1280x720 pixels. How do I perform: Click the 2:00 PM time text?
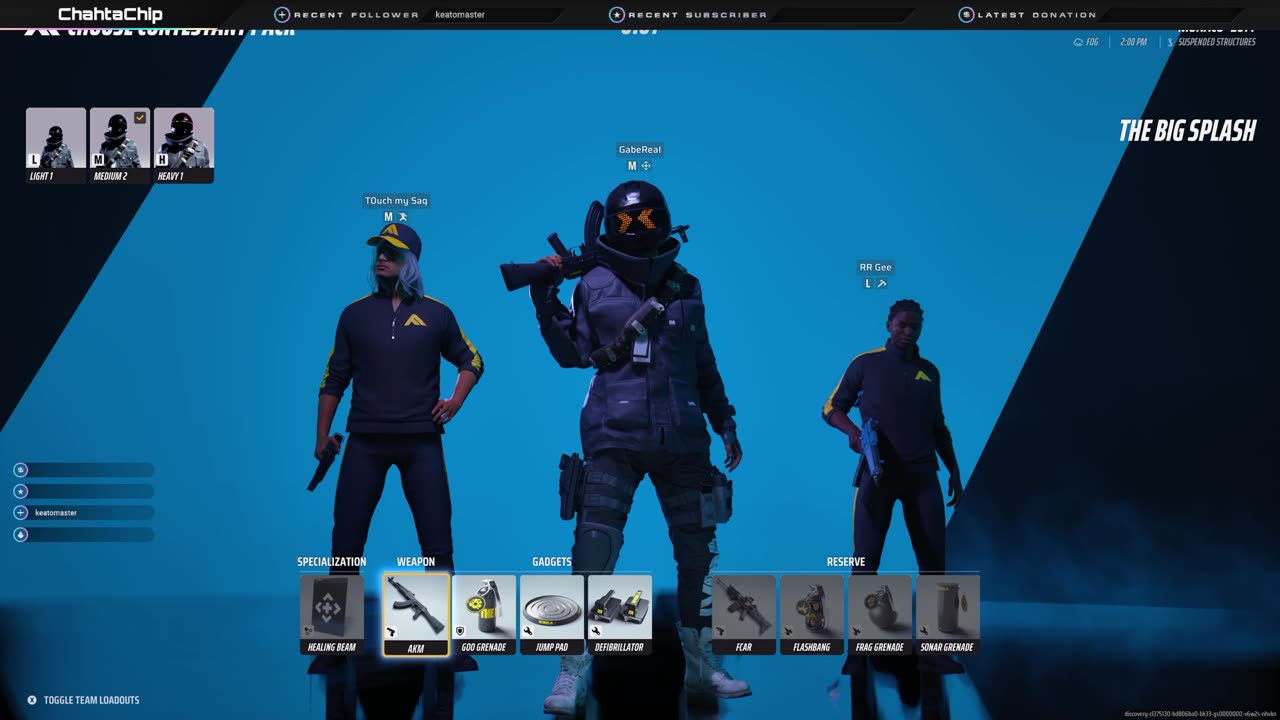[1133, 42]
